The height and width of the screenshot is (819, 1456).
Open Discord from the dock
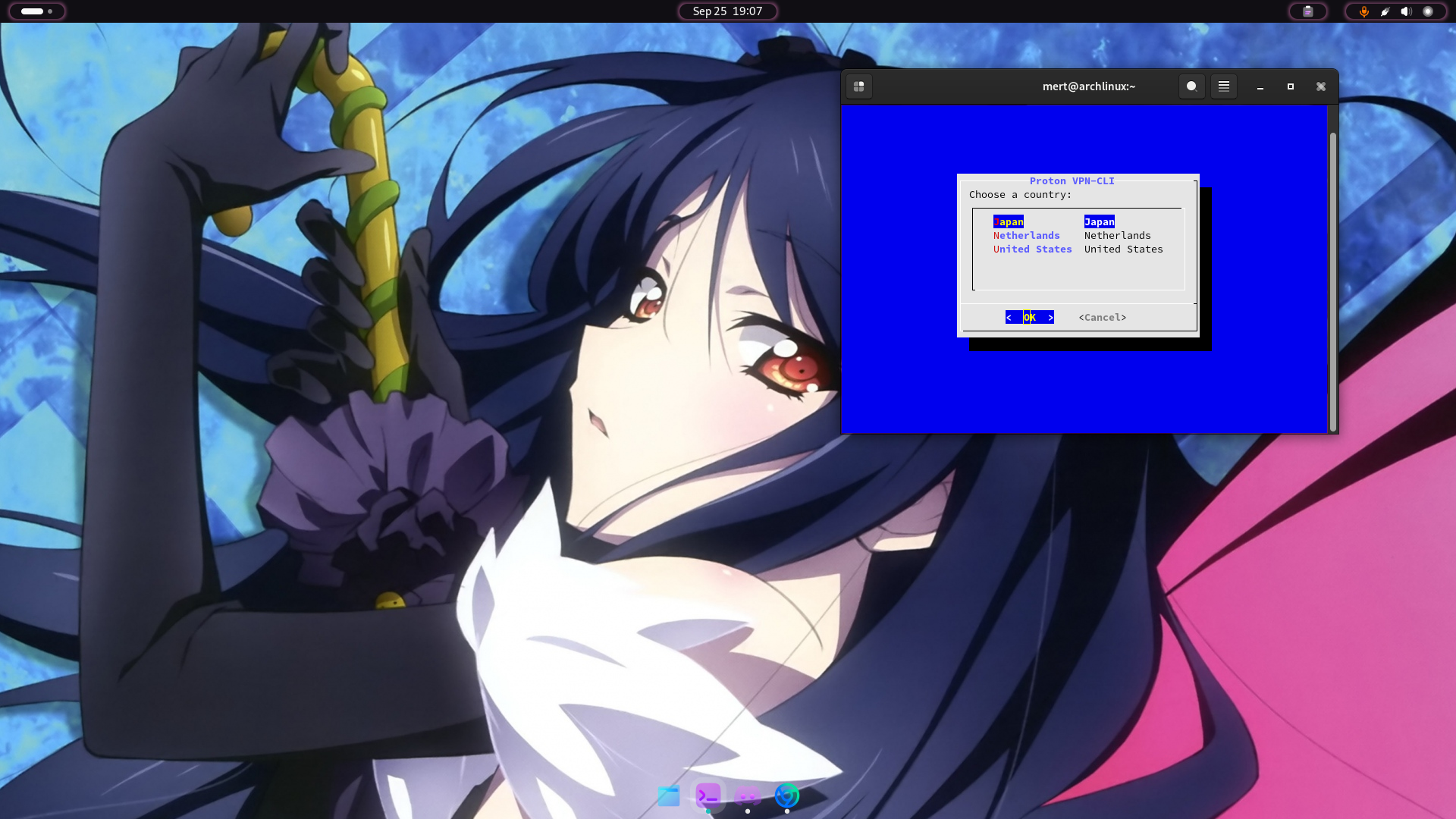747,796
